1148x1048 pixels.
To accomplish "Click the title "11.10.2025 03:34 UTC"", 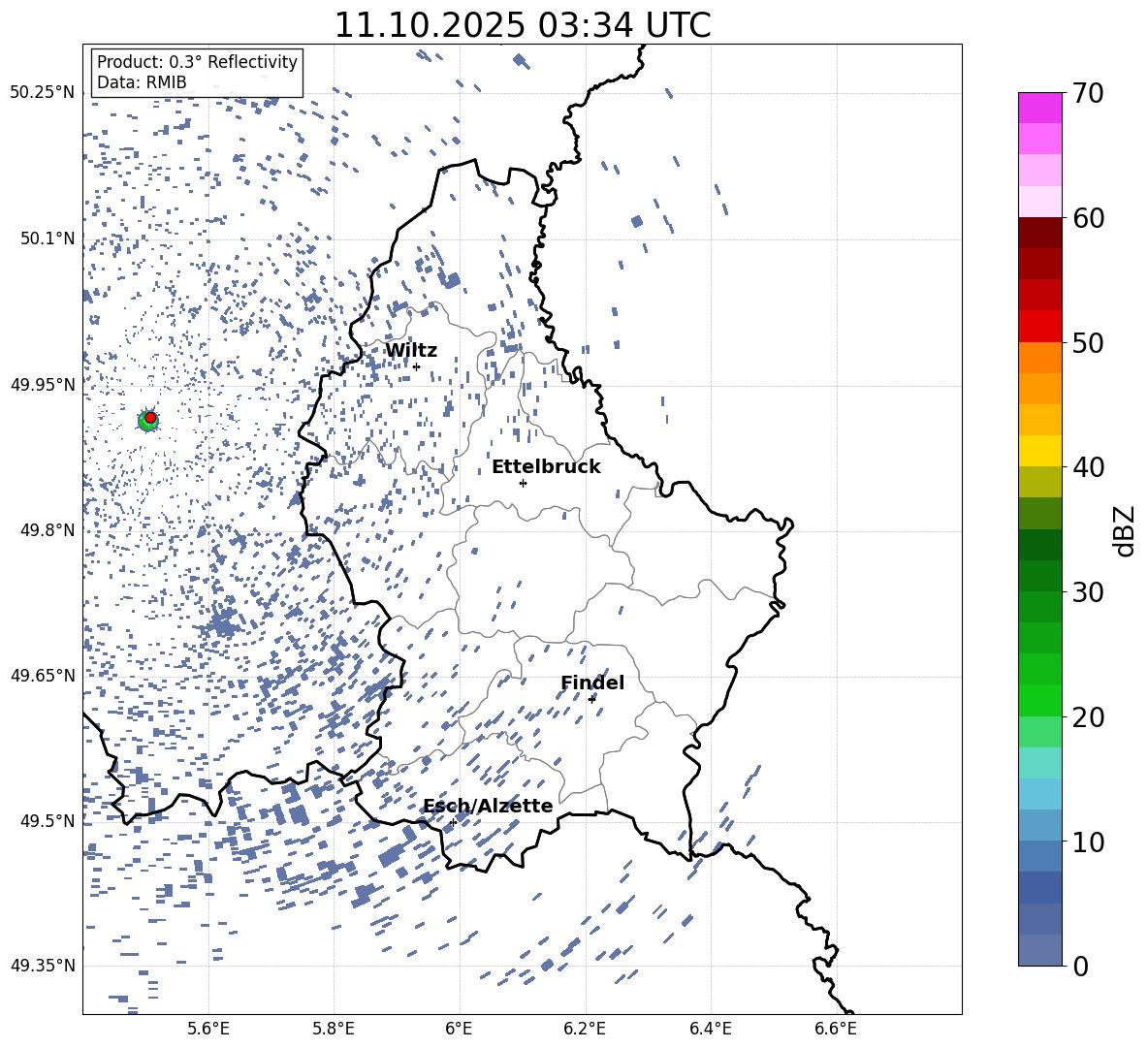I will click(x=522, y=25).
